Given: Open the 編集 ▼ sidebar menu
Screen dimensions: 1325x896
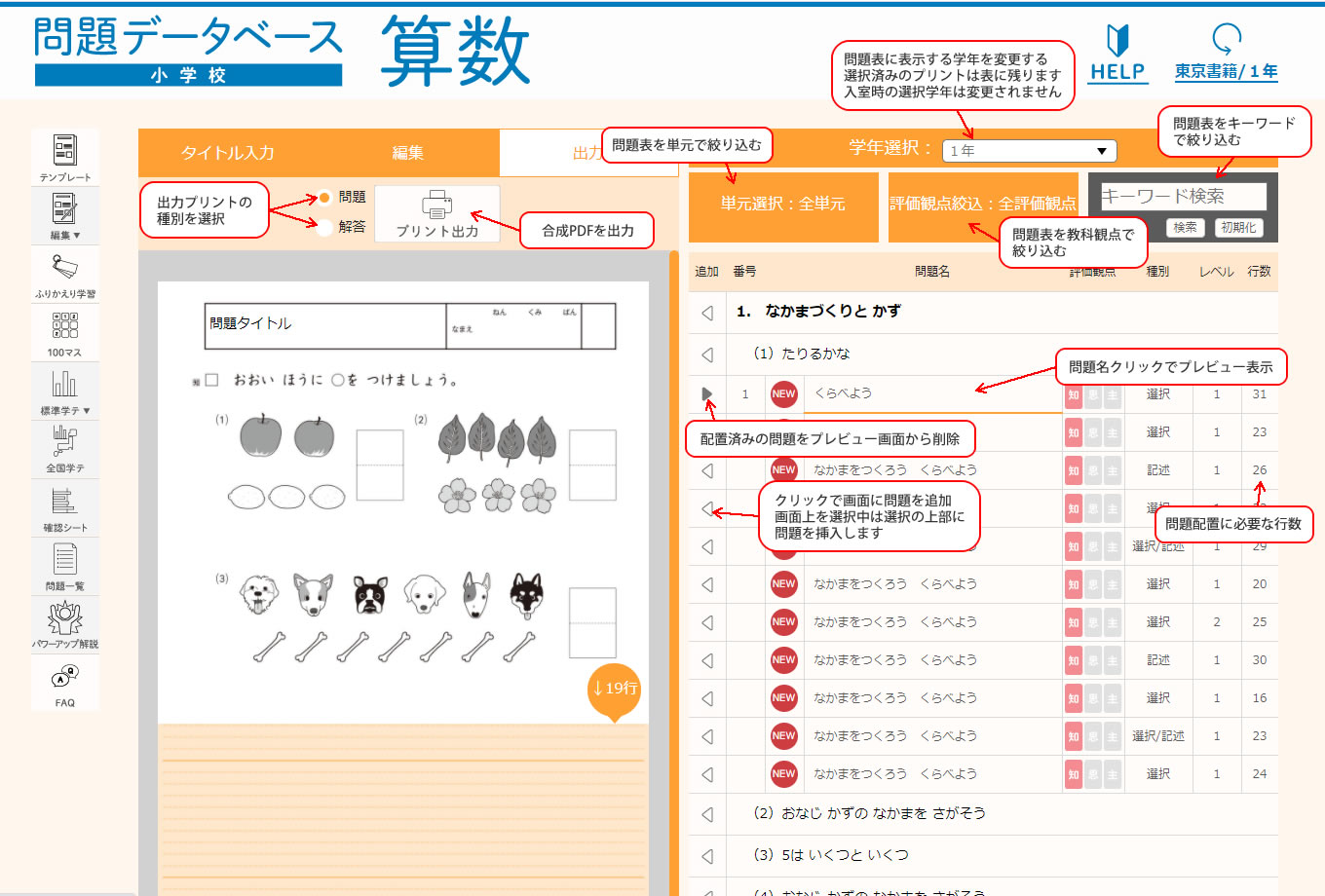Looking at the screenshot, I should [x=65, y=215].
